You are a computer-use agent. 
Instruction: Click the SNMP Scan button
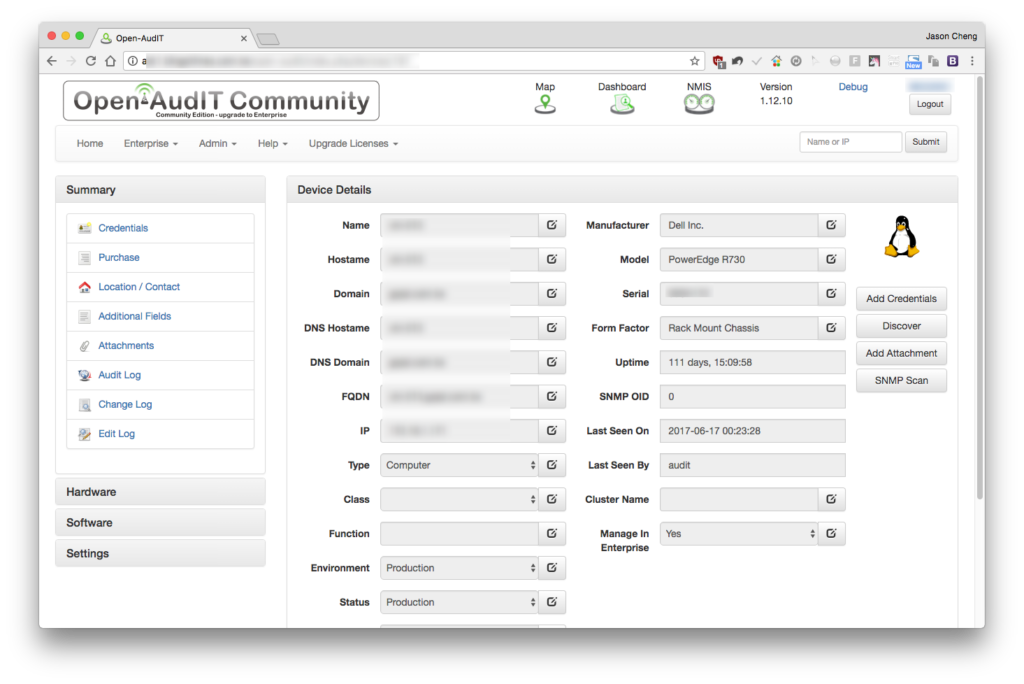(901, 380)
